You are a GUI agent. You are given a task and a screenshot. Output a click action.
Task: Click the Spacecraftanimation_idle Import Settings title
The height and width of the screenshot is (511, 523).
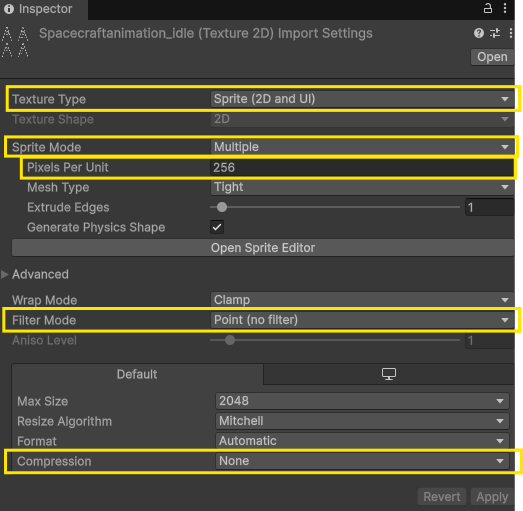point(205,33)
